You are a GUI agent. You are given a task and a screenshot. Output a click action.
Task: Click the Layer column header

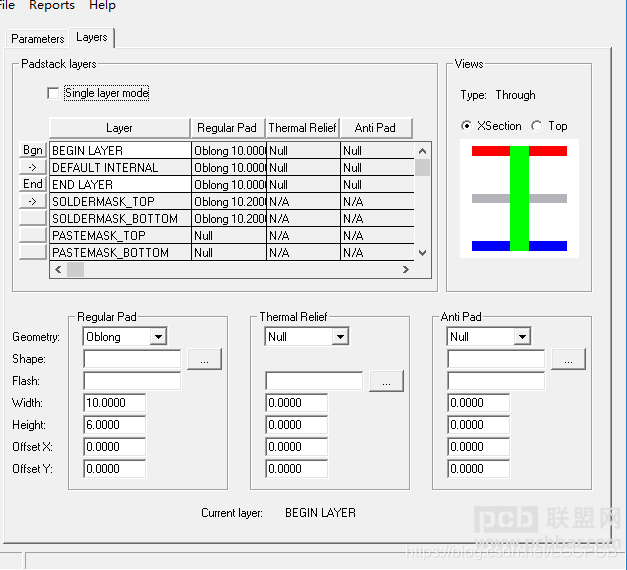(x=120, y=128)
